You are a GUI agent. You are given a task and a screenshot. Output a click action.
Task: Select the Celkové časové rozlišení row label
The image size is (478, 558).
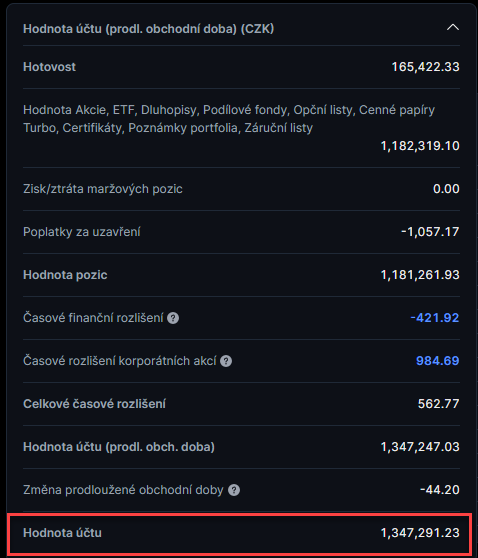tap(94, 404)
